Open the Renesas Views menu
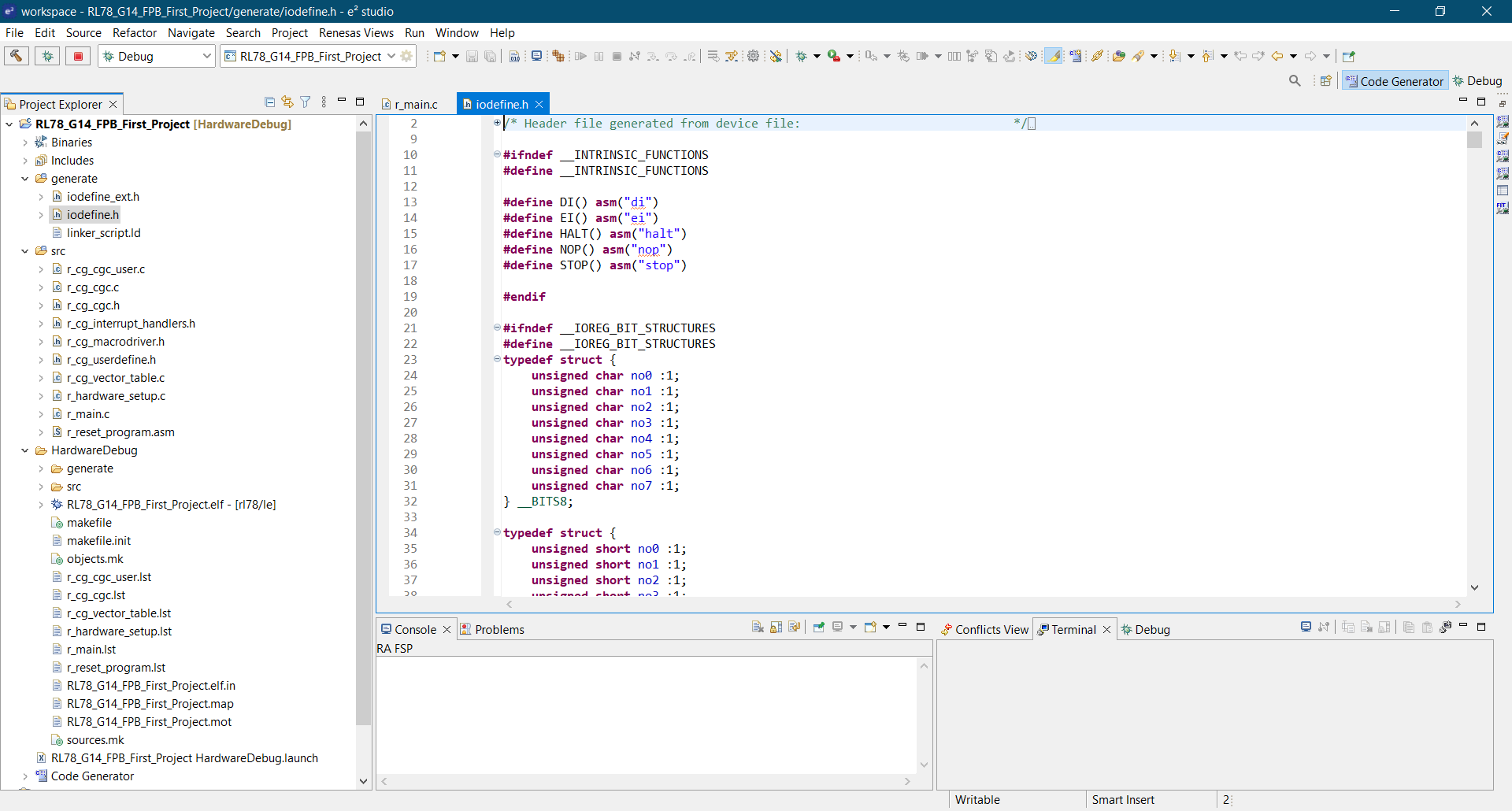This screenshot has width=1512, height=811. pos(356,32)
